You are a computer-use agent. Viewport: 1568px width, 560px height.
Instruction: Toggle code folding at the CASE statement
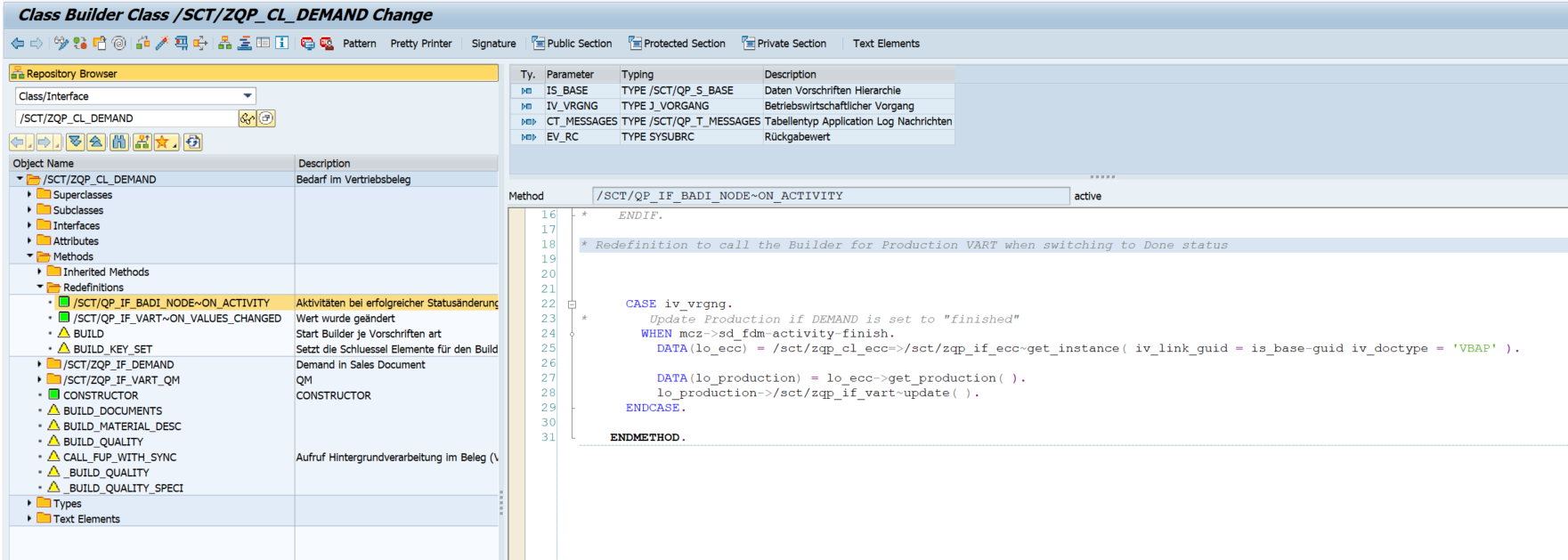(572, 304)
